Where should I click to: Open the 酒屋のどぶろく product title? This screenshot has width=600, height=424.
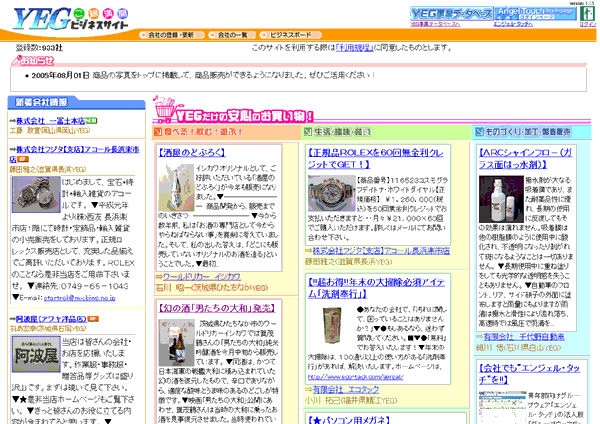tap(190, 153)
